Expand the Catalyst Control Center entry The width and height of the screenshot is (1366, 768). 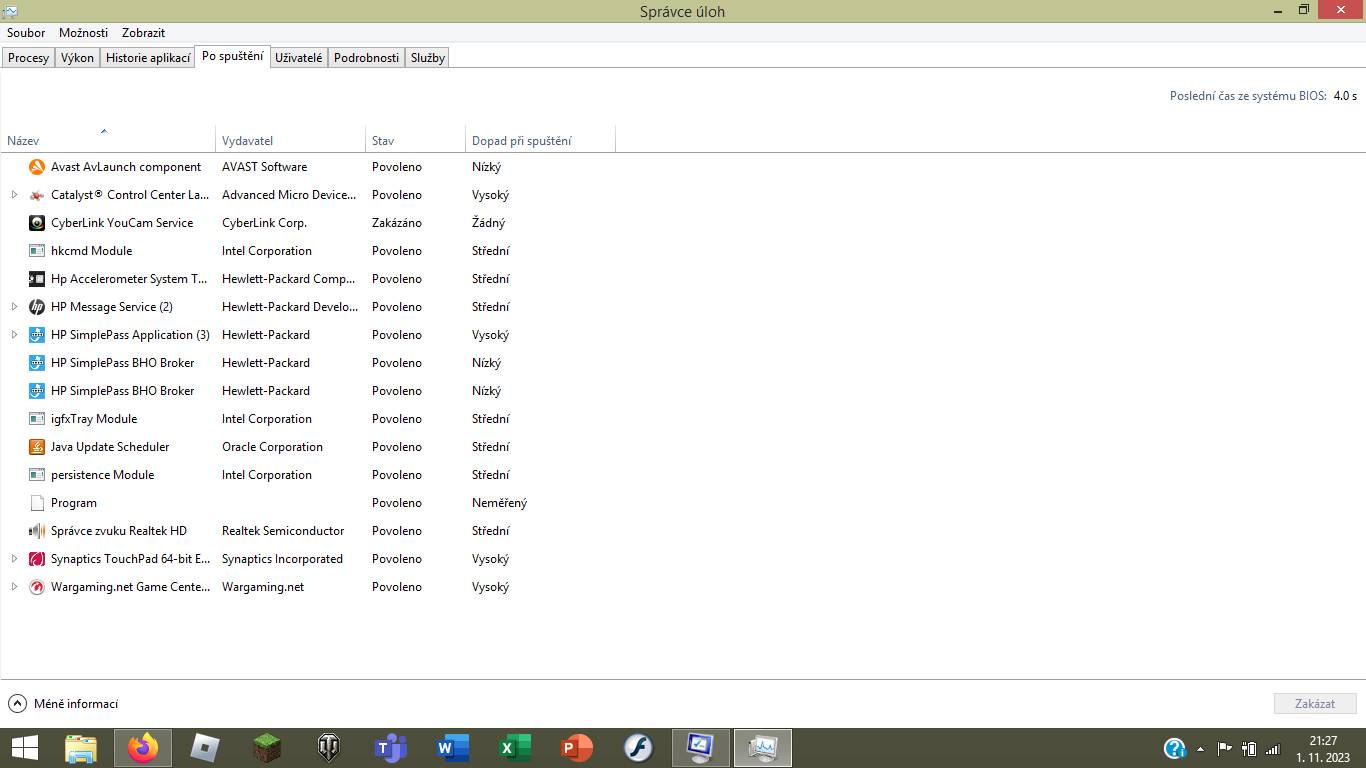14,195
